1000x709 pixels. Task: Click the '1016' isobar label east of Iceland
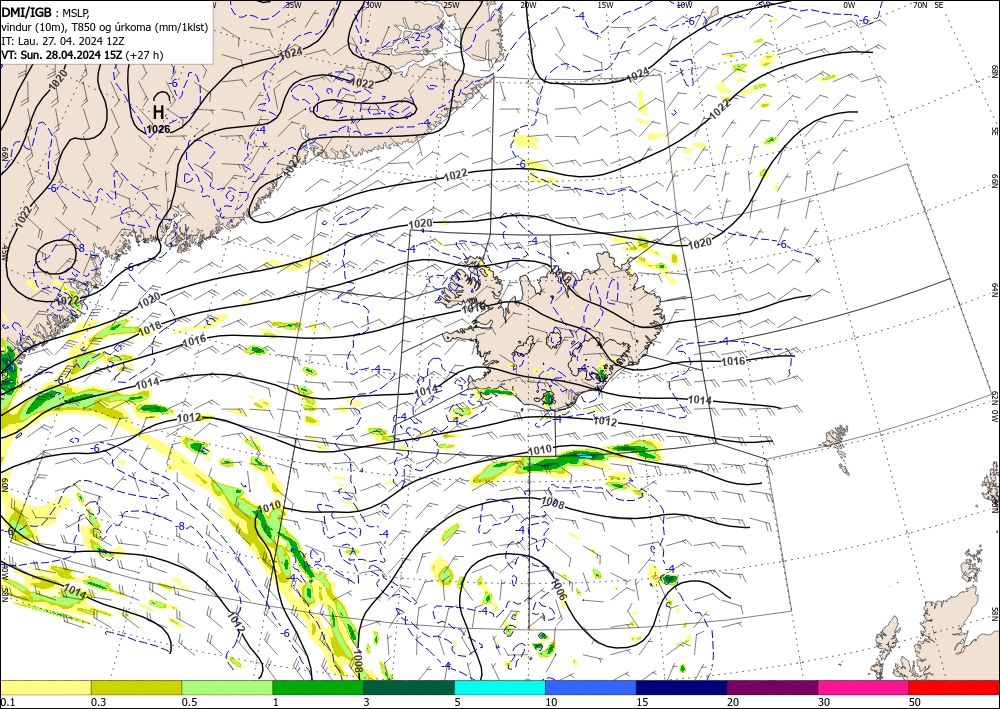(733, 362)
